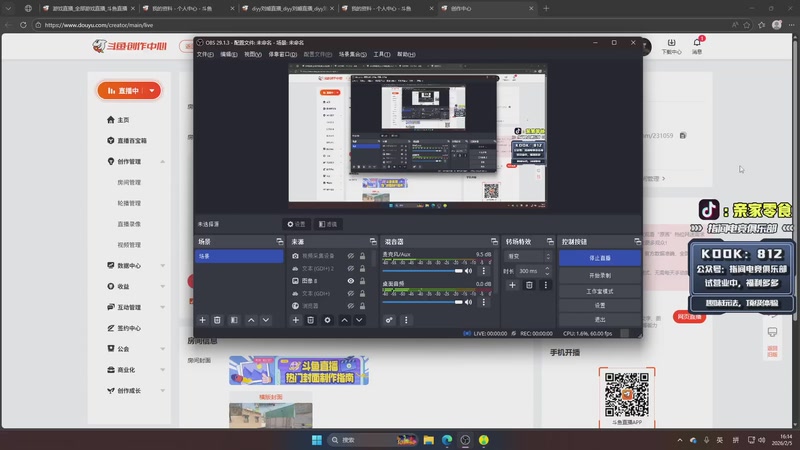Toggle lock on 浏览器 source
The height and width of the screenshot is (450, 800).
[x=362, y=306]
